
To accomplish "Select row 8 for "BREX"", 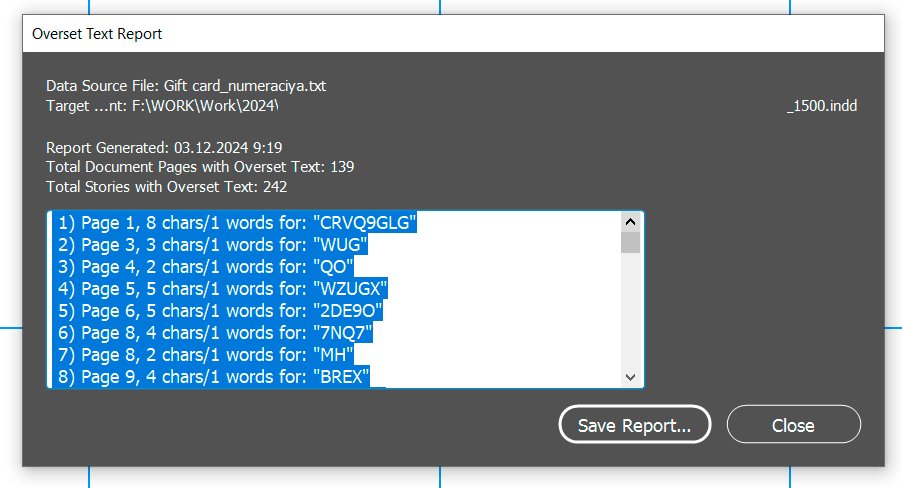I will click(x=213, y=376).
